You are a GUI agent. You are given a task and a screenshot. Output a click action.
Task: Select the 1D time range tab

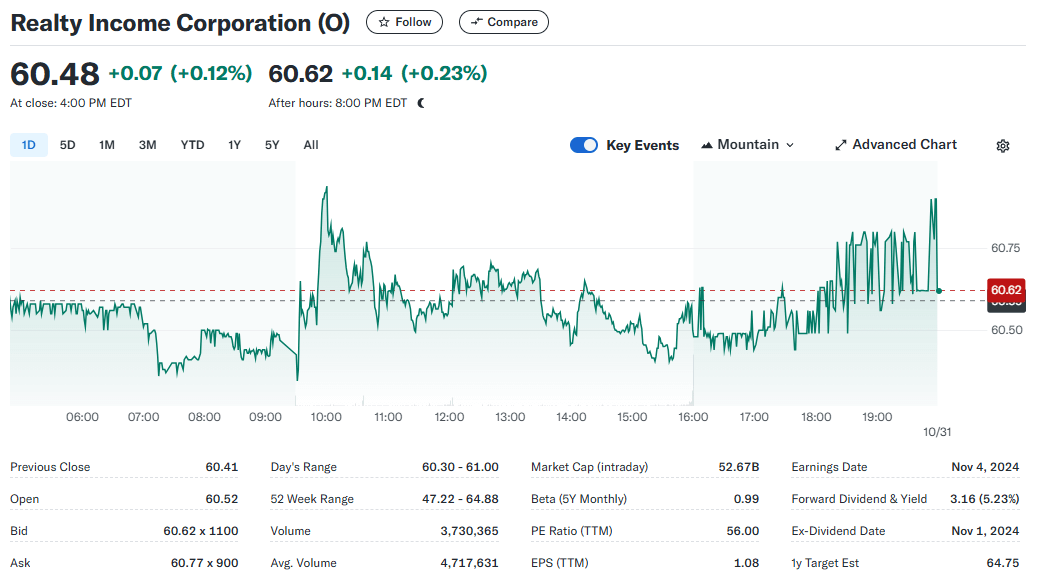29,145
